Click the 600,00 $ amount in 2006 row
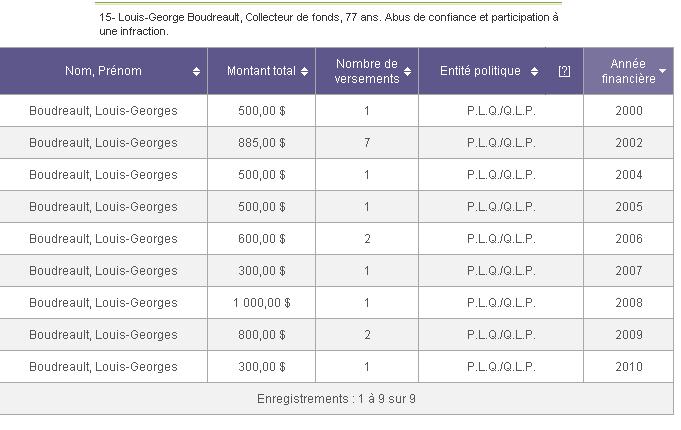 [x=261, y=239]
